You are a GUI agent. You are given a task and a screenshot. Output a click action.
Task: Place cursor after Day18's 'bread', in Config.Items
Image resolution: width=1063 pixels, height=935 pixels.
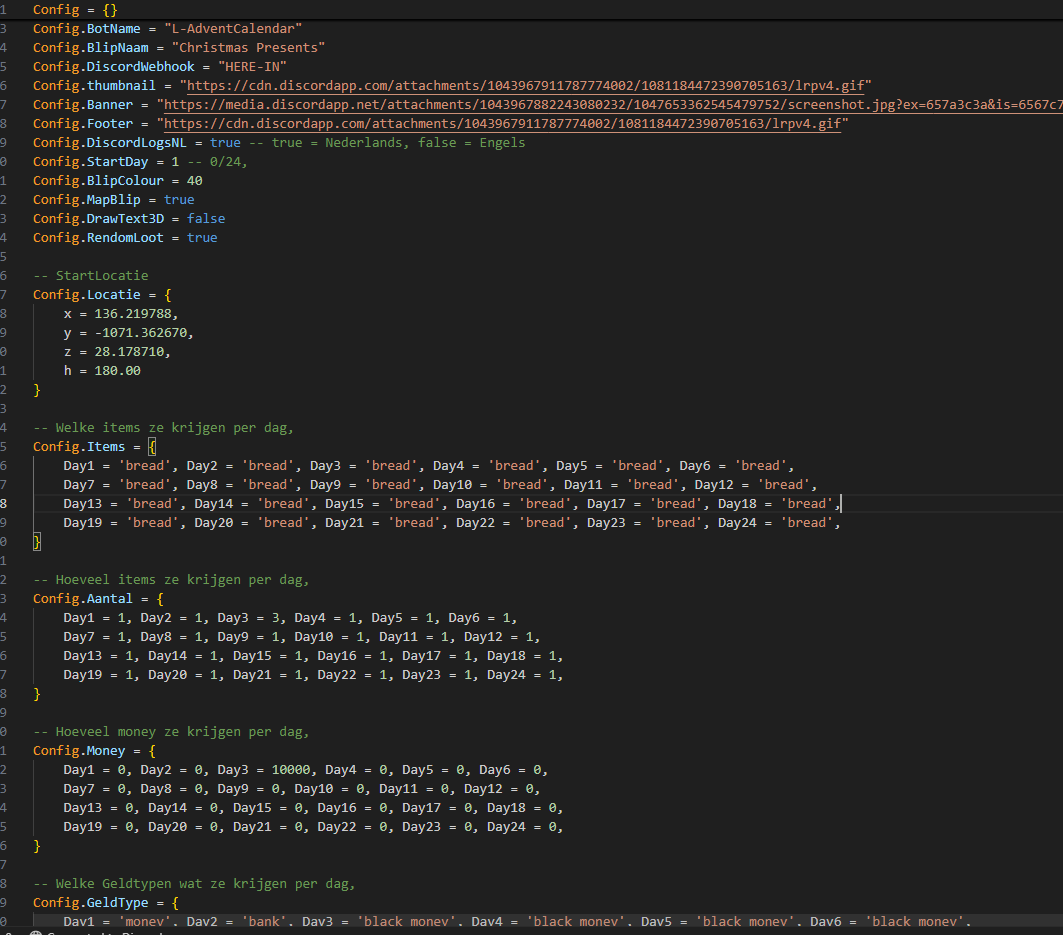click(841, 503)
